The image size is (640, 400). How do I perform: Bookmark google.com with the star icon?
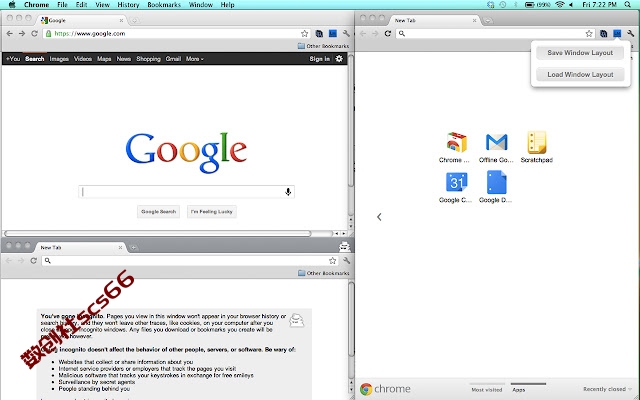(304, 34)
